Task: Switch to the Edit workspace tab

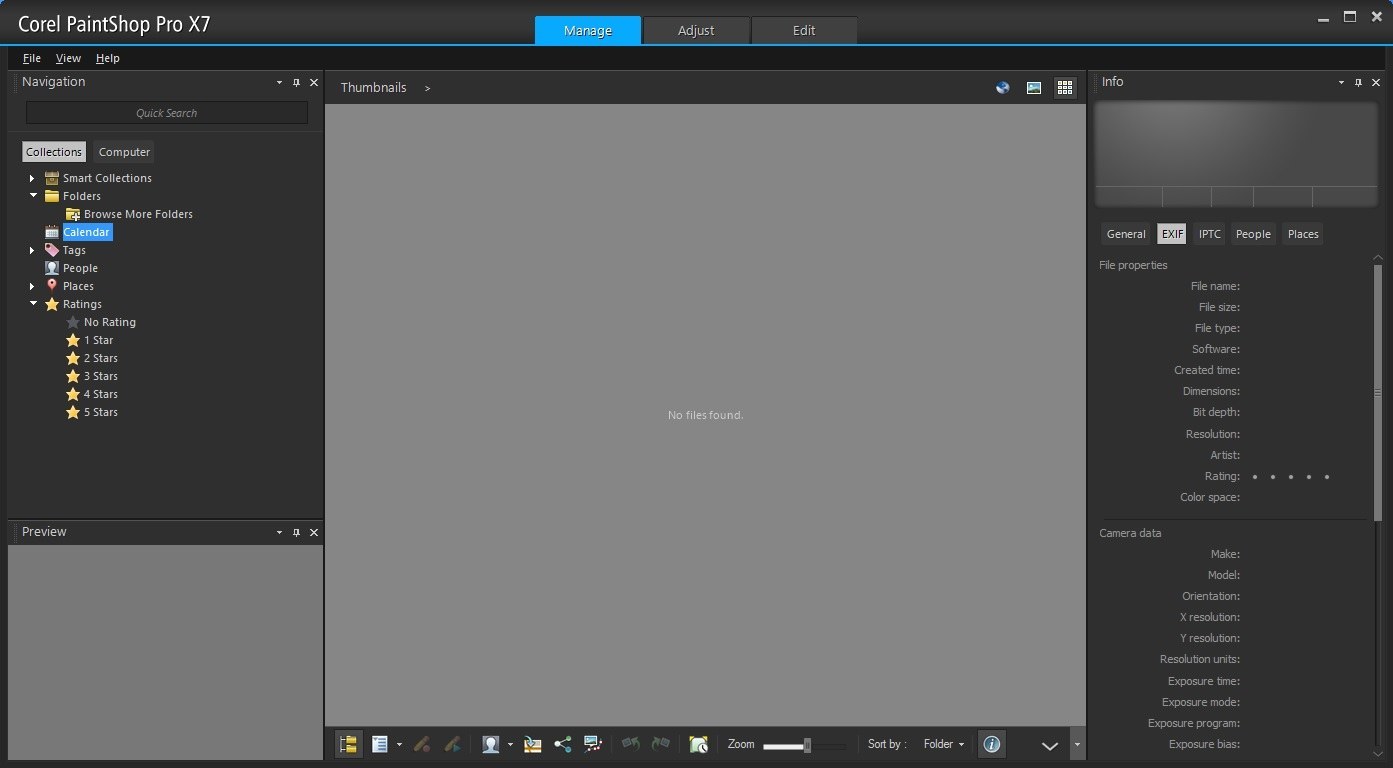Action: click(x=804, y=30)
